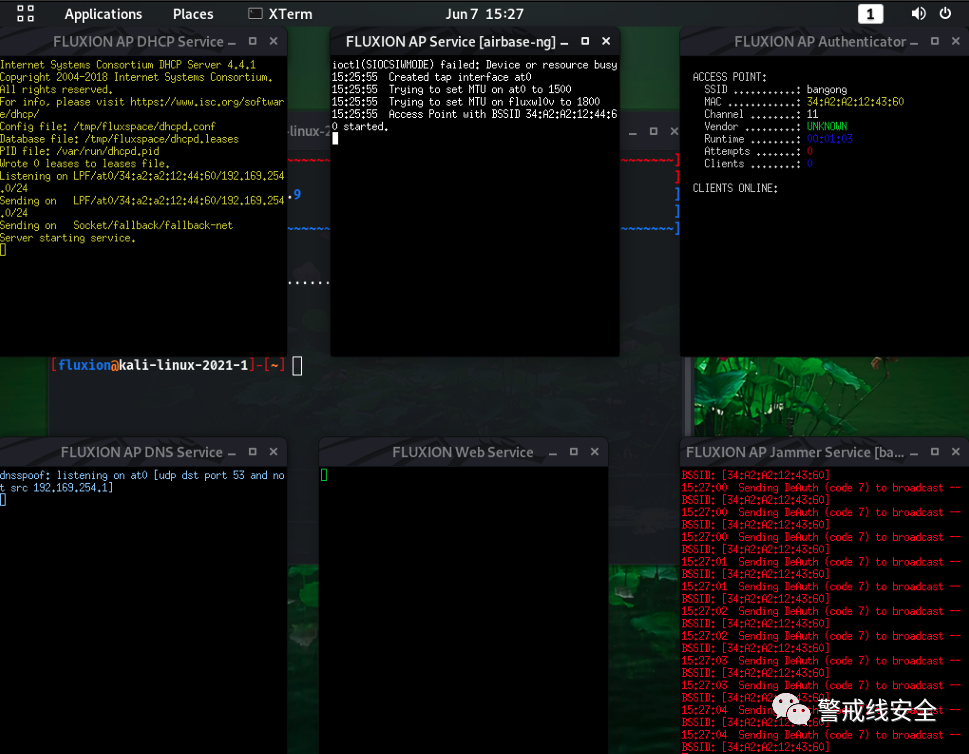Maximize the FLUXION AP DNS Service window

coord(253,452)
